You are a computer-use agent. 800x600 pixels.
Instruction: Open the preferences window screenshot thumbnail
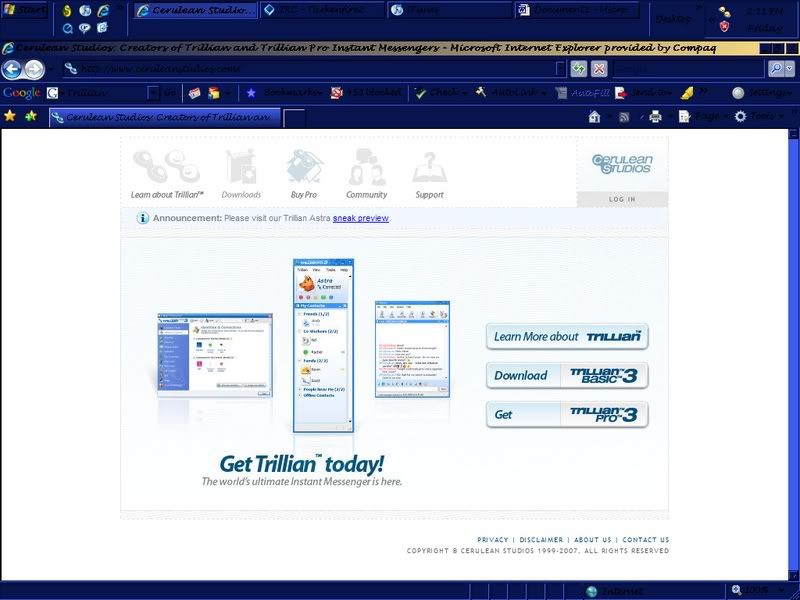[215, 355]
